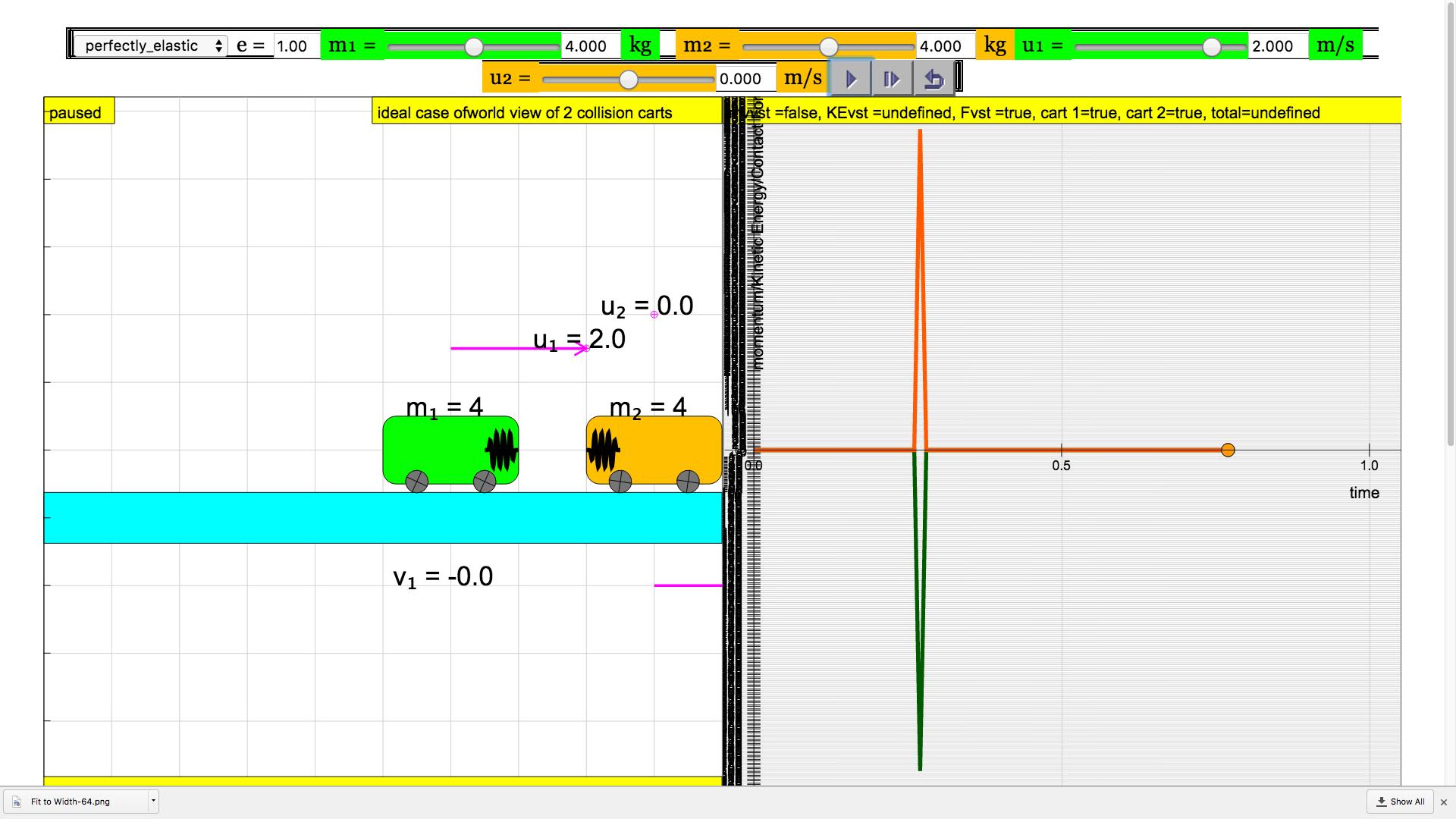Click the spring bumper on the orange cart
Screen dimensions: 1456x819
point(604,450)
